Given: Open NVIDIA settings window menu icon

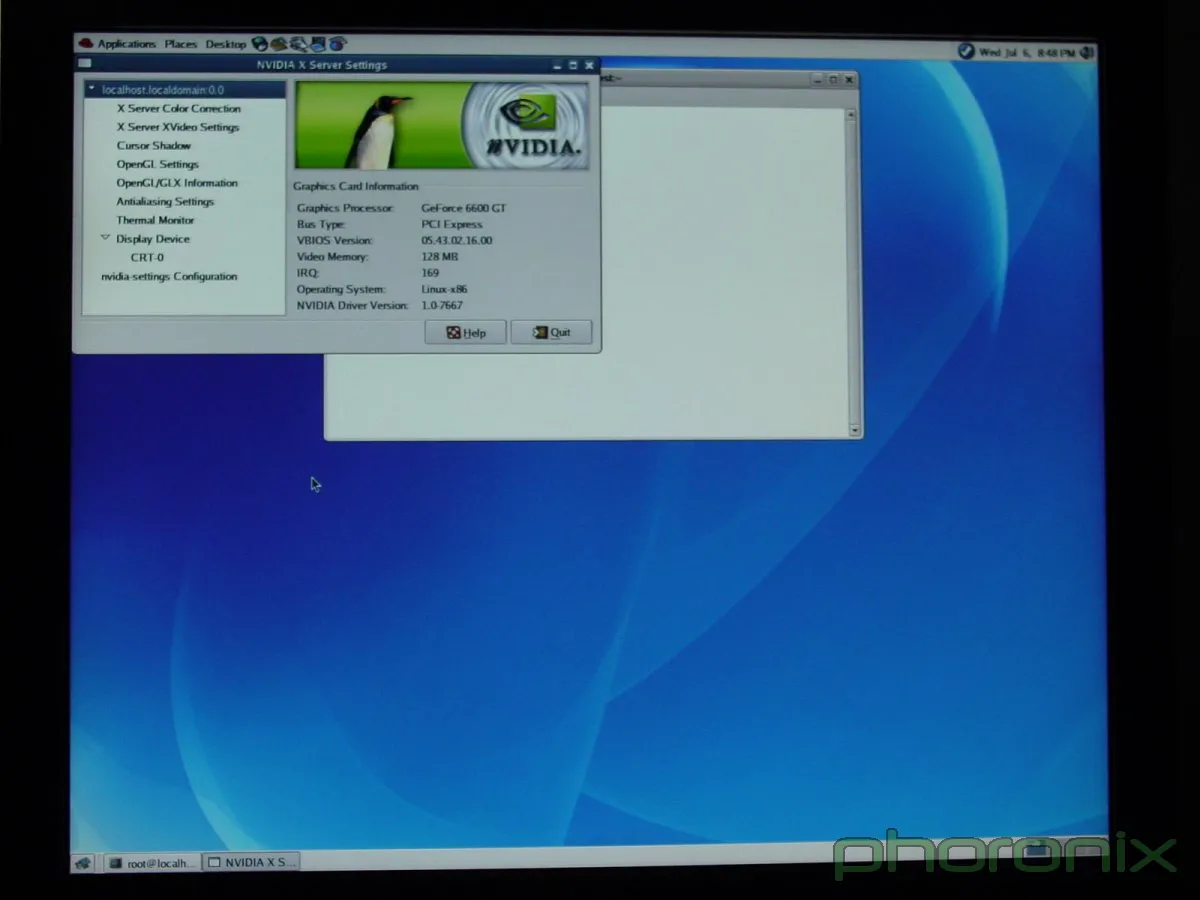Looking at the screenshot, I should pos(84,64).
